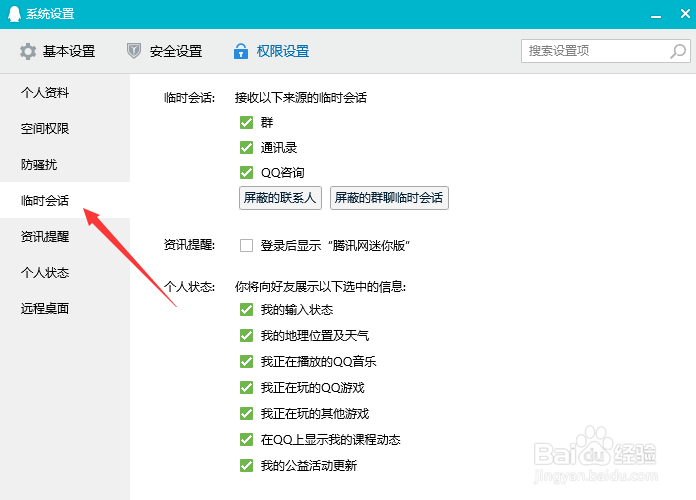Click the 屏蔽的群聊临时会话 button
Viewport: 696px width, 500px height.
(389, 198)
